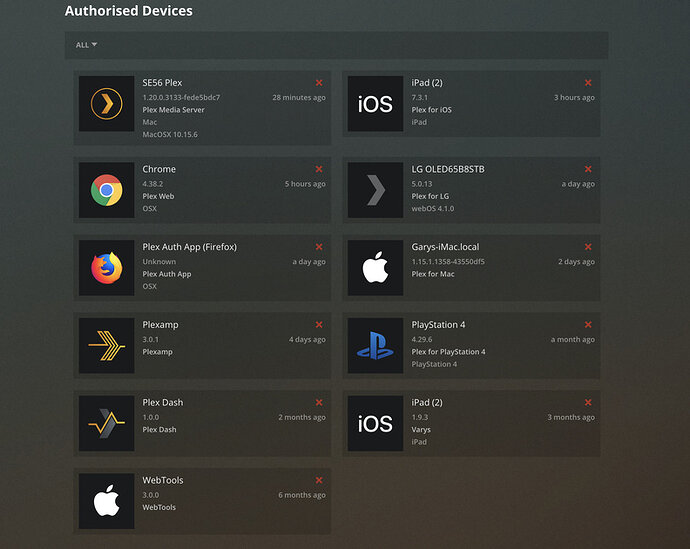Remove the Chrome Plex Web device
This screenshot has width=690, height=549.
319,169
